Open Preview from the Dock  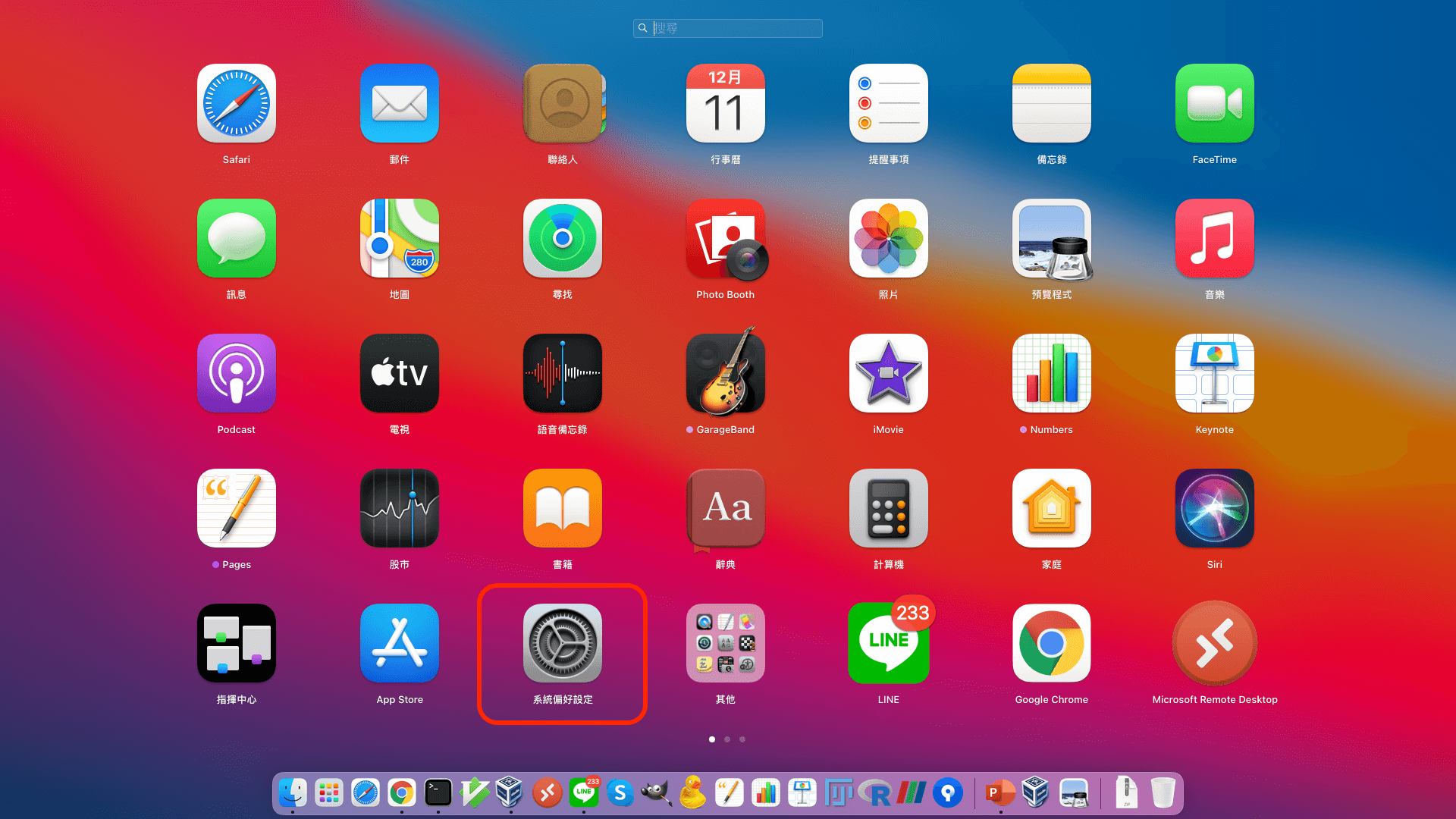(1073, 793)
